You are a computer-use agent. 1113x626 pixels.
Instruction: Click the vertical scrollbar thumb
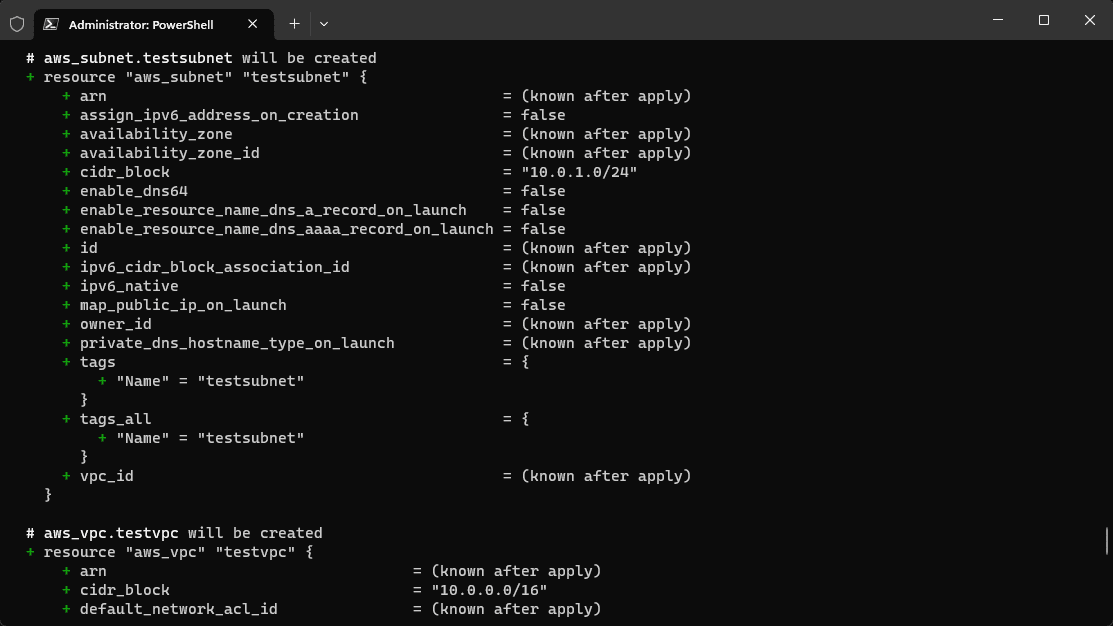[x=1107, y=540]
